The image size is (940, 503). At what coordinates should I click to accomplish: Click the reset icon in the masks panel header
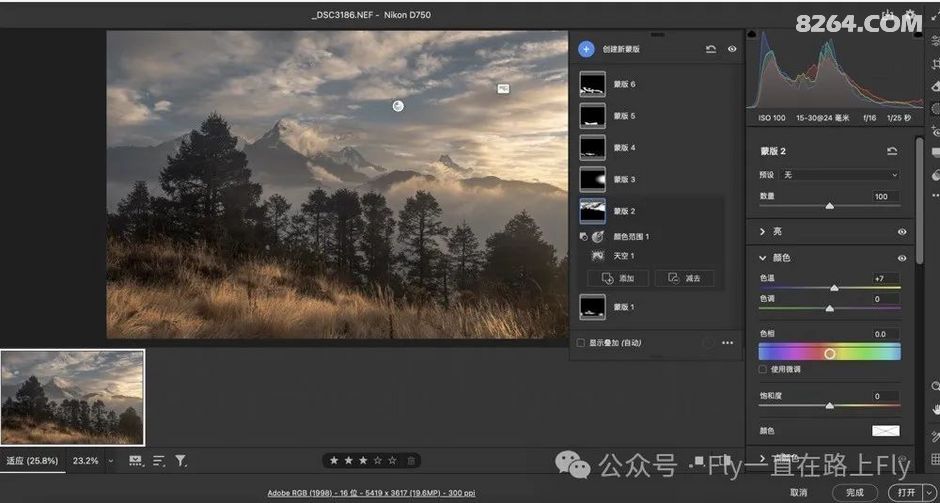tap(710, 49)
